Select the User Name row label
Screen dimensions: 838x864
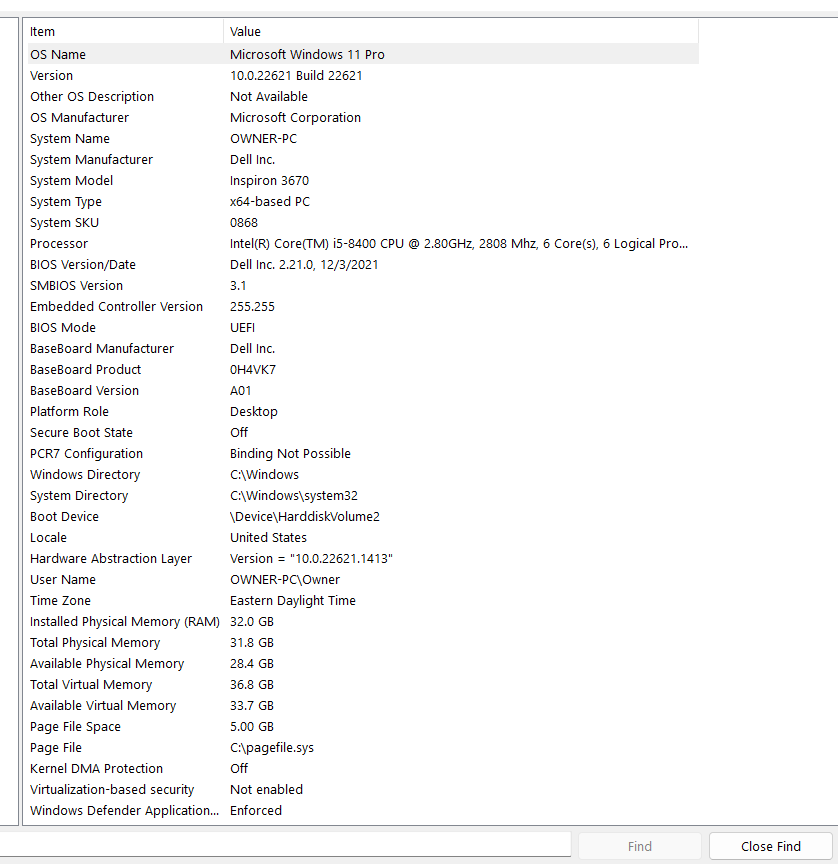63,579
